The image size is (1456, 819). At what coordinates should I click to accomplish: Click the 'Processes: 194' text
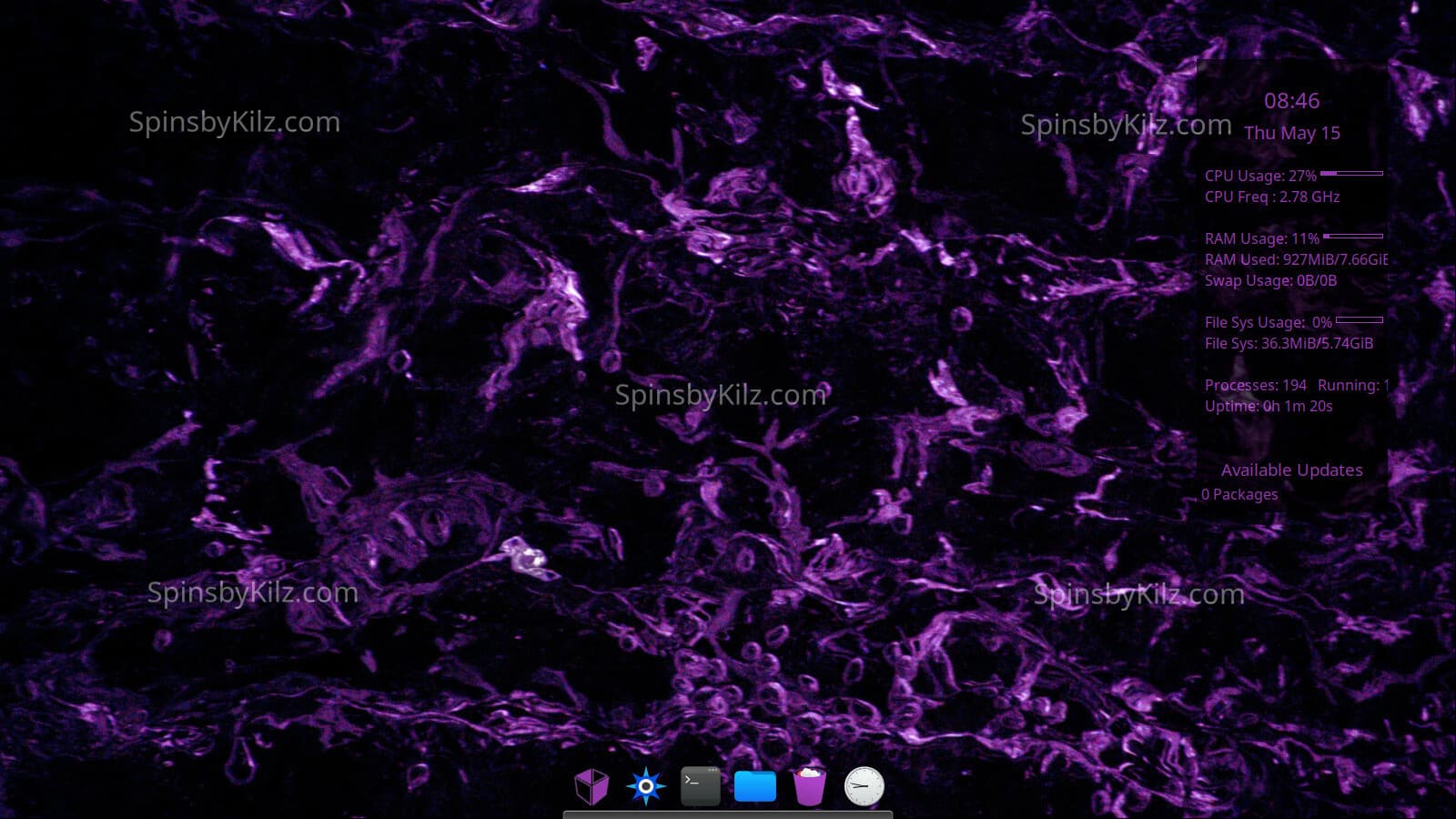click(x=1255, y=385)
